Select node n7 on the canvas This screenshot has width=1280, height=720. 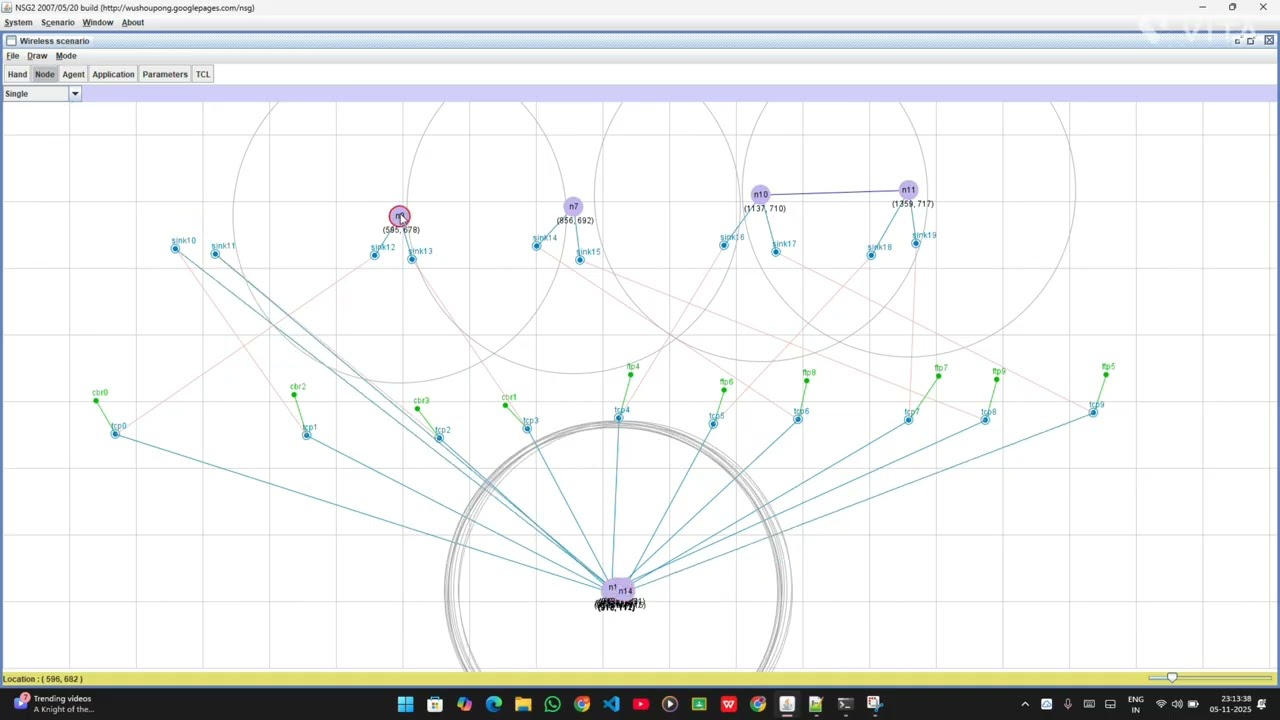coord(573,207)
